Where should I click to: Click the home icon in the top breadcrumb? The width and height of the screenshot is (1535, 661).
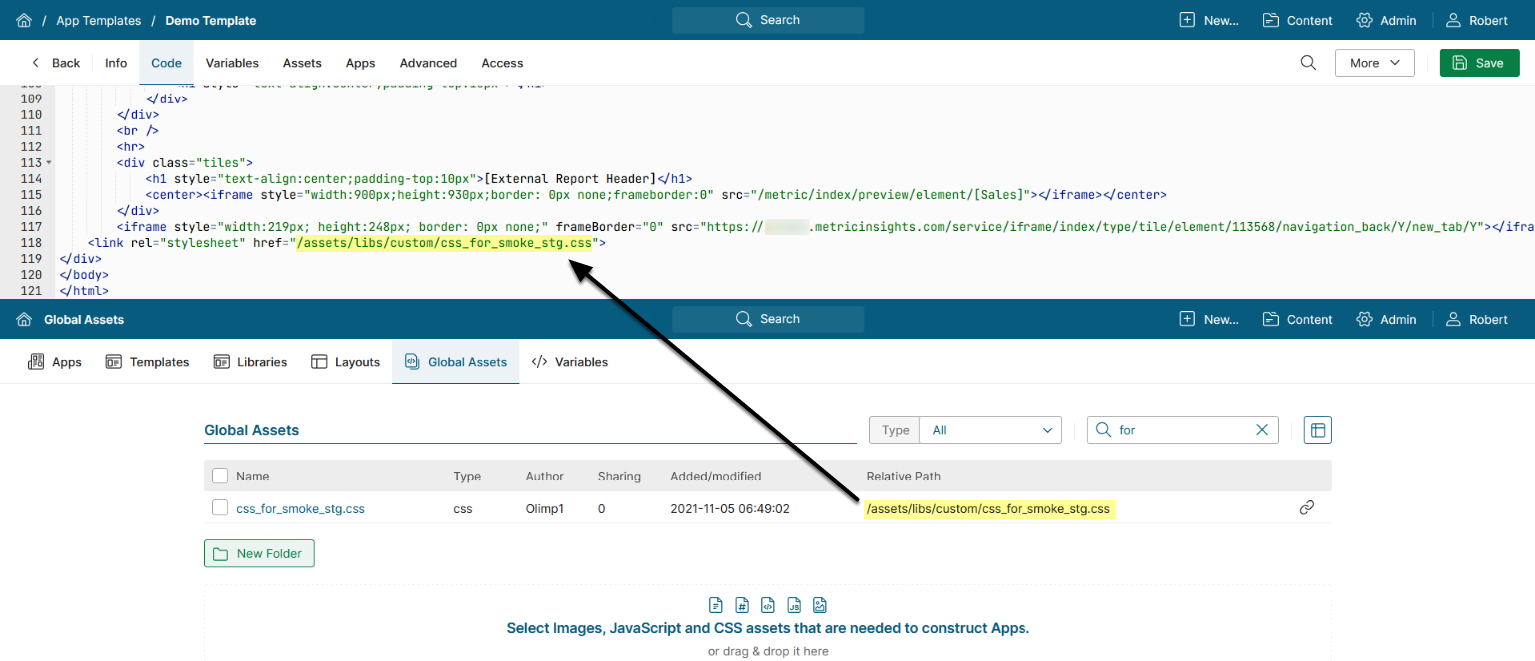coord(24,20)
